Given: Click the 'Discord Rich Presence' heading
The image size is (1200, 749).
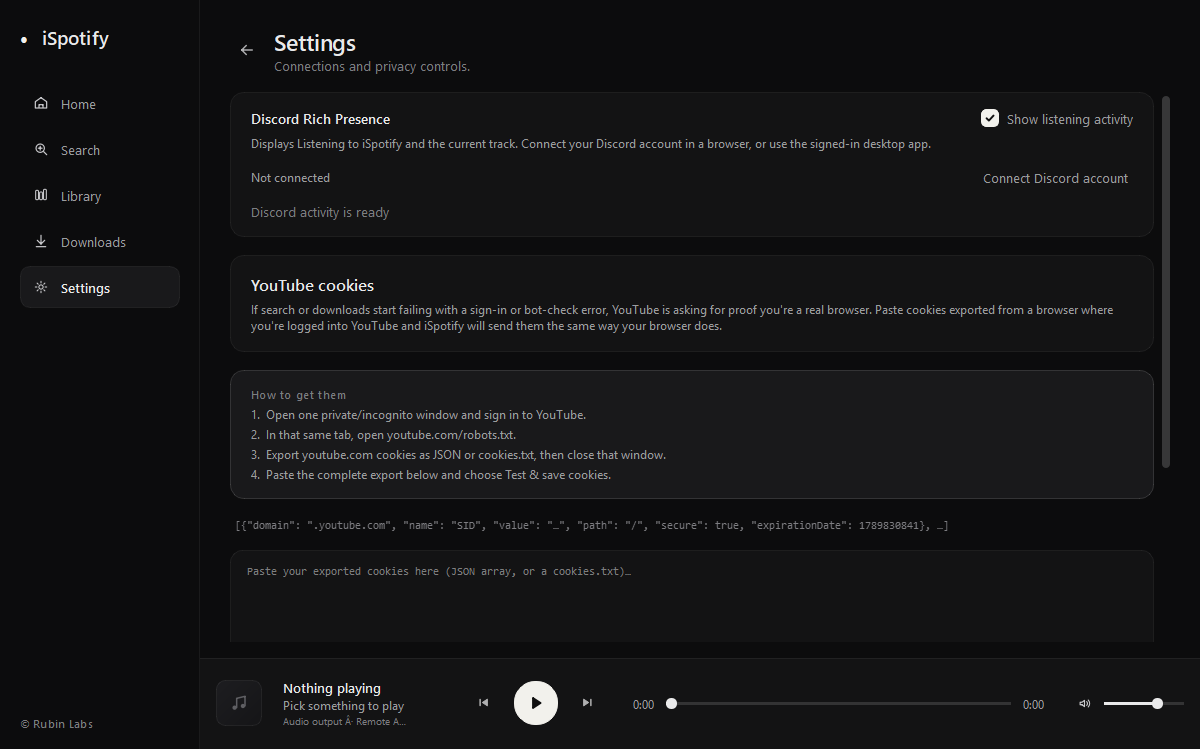Looking at the screenshot, I should (x=321, y=119).
